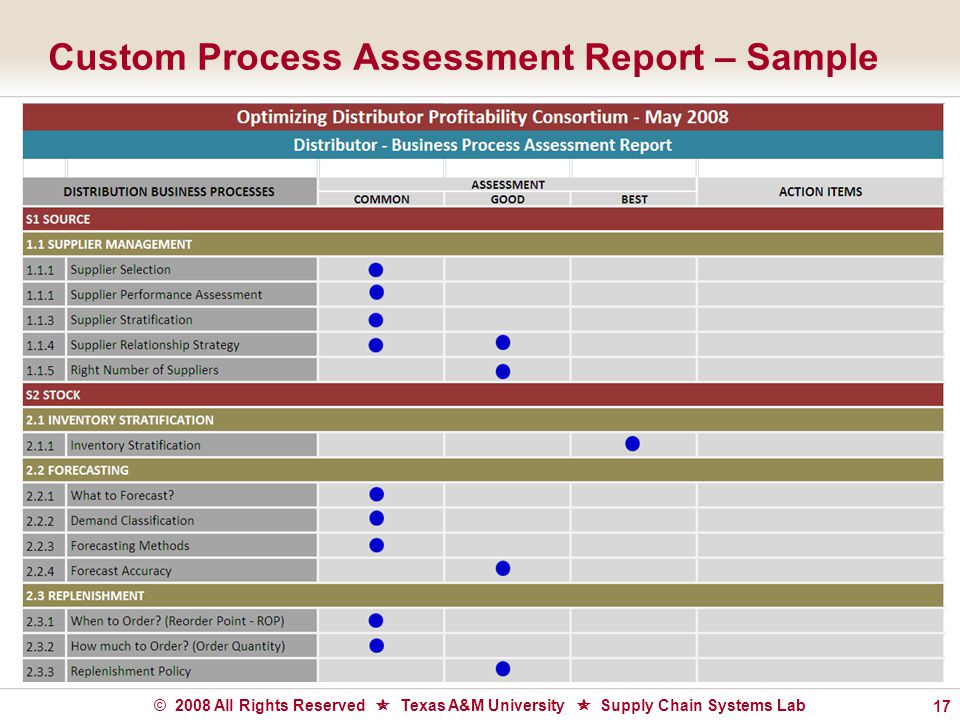The width and height of the screenshot is (960, 720).
Task: Click the Common dot for When to Order?
Action: [x=376, y=621]
